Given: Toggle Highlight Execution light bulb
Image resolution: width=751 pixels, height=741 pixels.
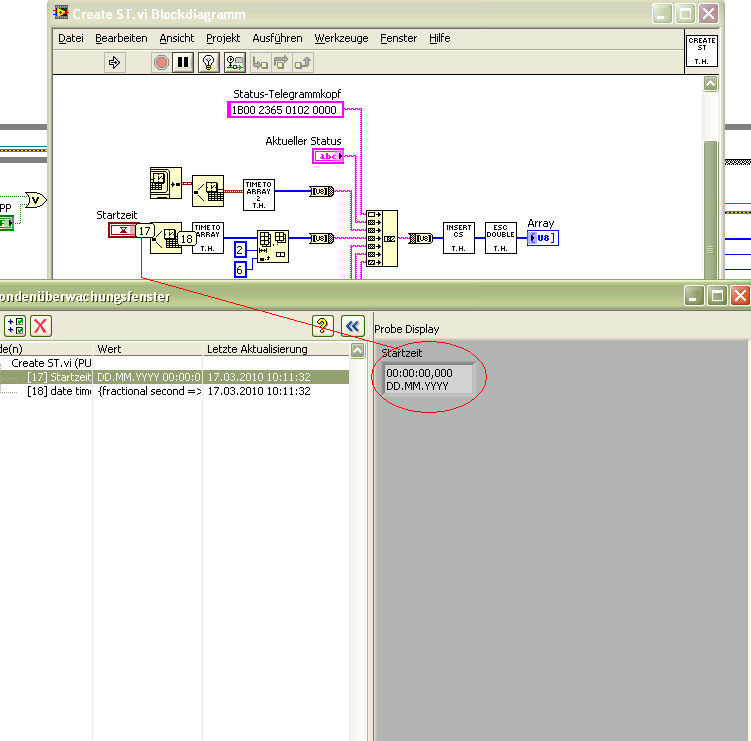Looking at the screenshot, I should (208, 63).
